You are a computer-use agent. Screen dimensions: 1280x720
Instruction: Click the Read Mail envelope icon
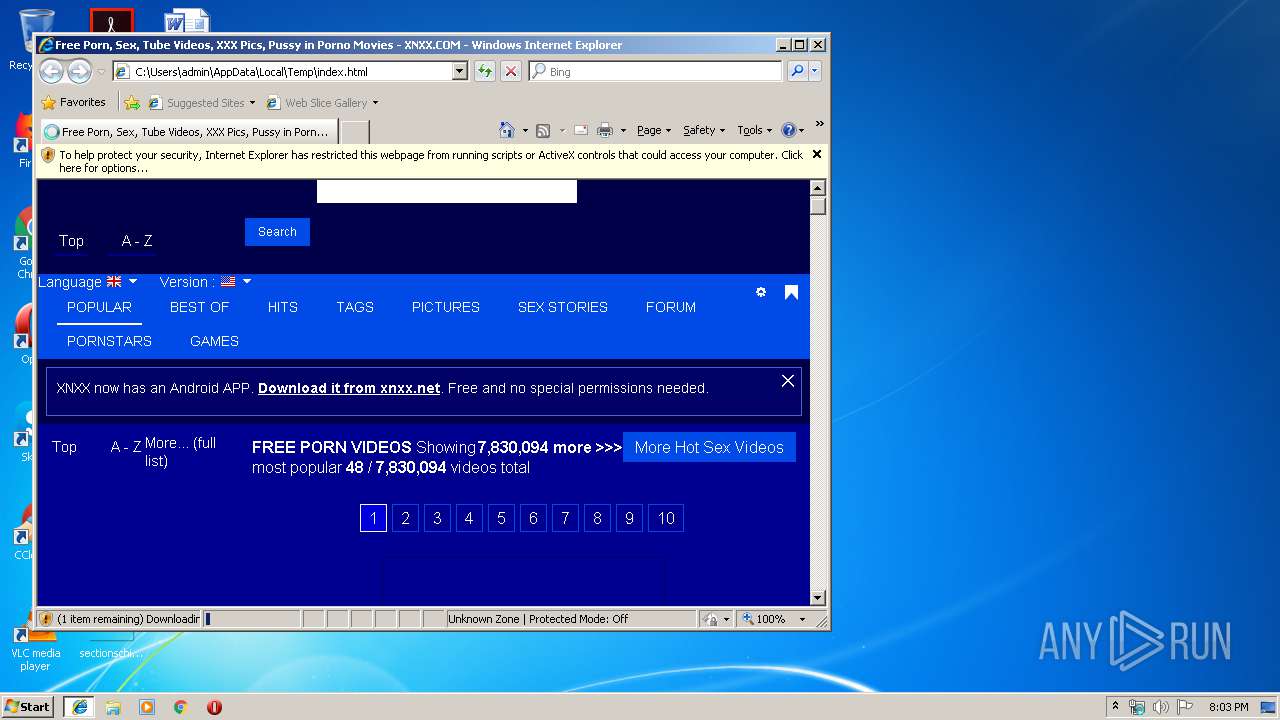pos(580,130)
